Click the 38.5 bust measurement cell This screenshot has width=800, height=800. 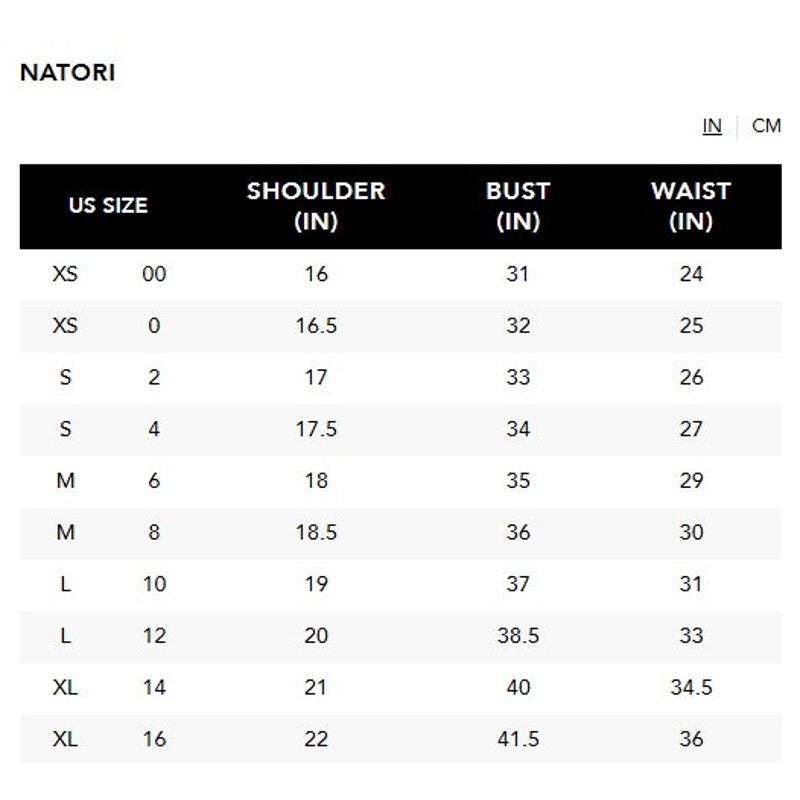(518, 636)
